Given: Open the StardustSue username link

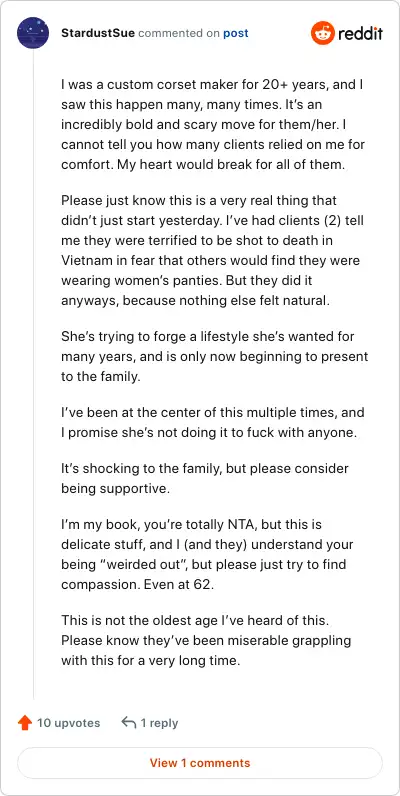Looking at the screenshot, I should (x=98, y=34).
